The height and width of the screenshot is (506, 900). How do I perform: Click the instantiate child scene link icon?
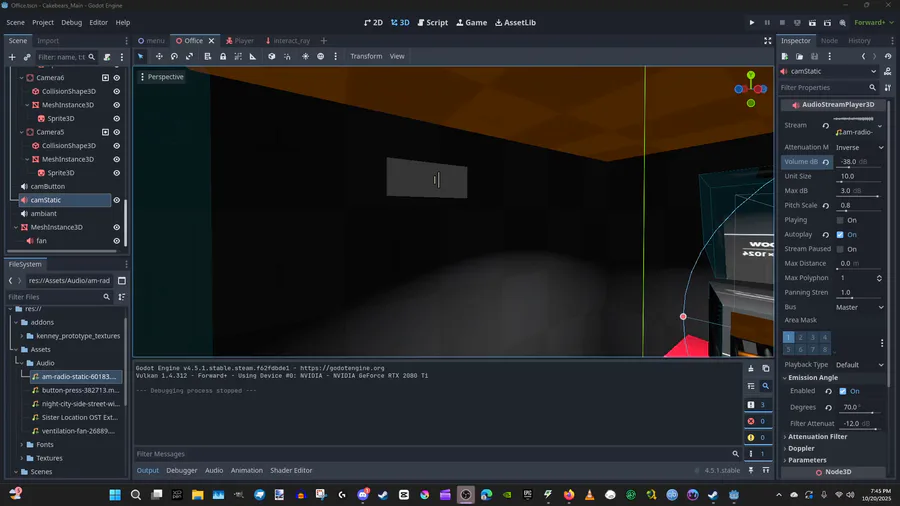(27, 57)
